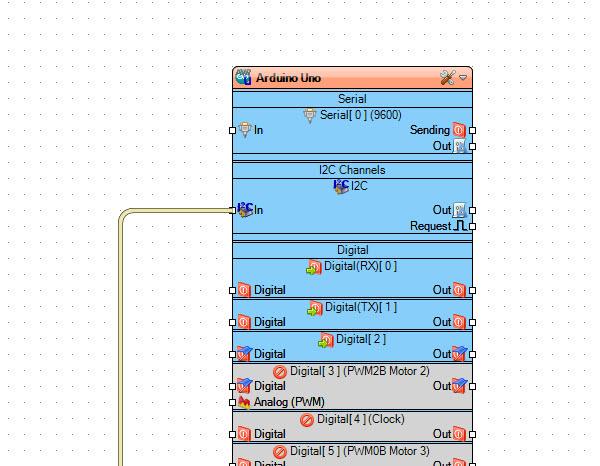Screen dimensions: 600x466
Task: Click the Digital[2] input pin connector
Action: (232, 355)
